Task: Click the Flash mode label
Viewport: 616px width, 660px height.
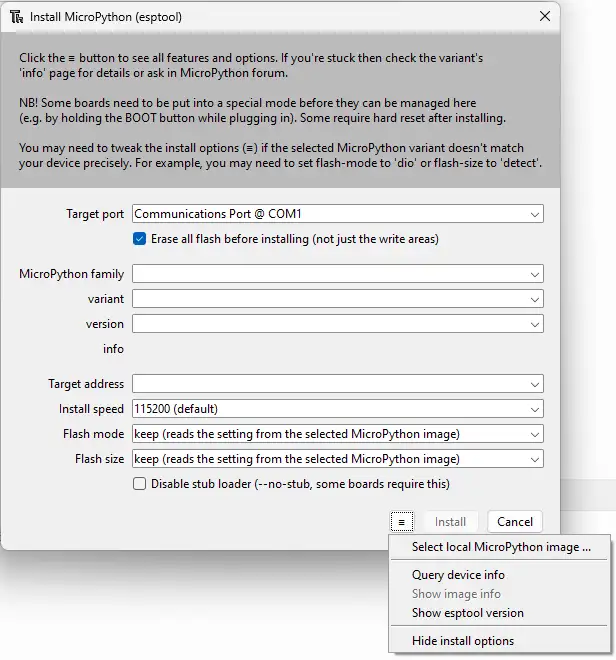Action: (x=93, y=434)
